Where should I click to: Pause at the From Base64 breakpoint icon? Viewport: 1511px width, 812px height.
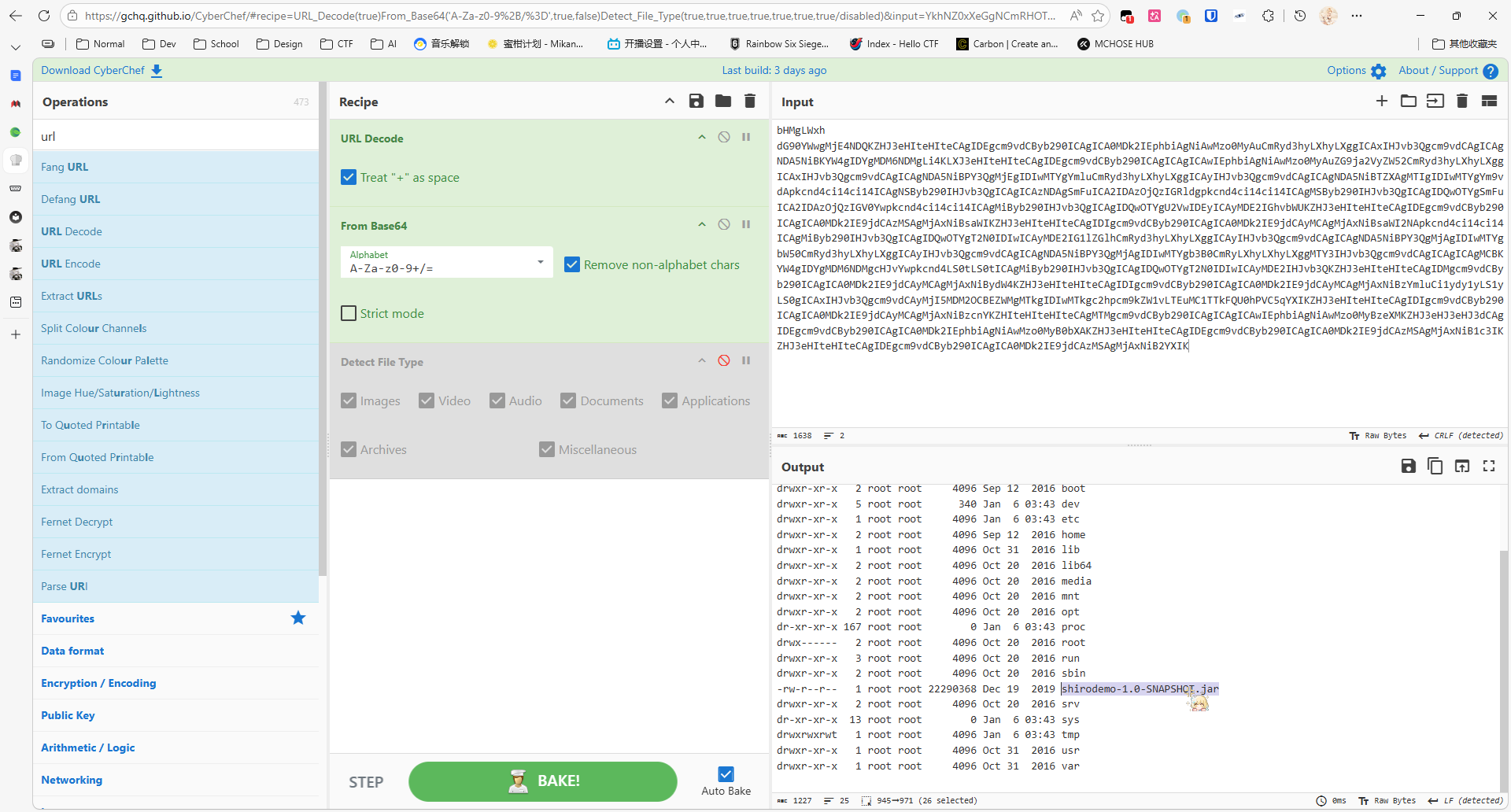coord(745,224)
